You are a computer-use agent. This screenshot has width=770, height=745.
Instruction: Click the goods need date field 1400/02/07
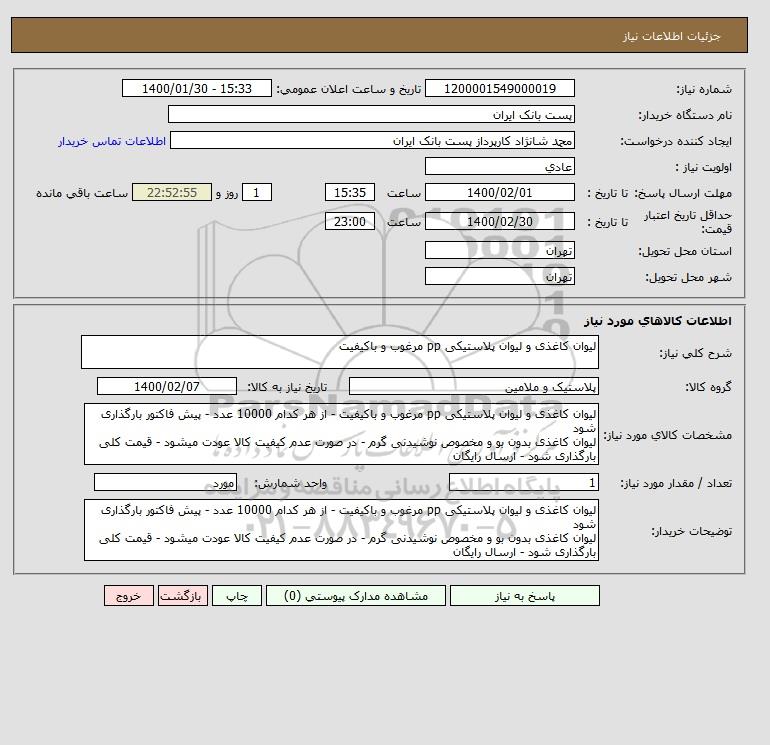pos(167,386)
